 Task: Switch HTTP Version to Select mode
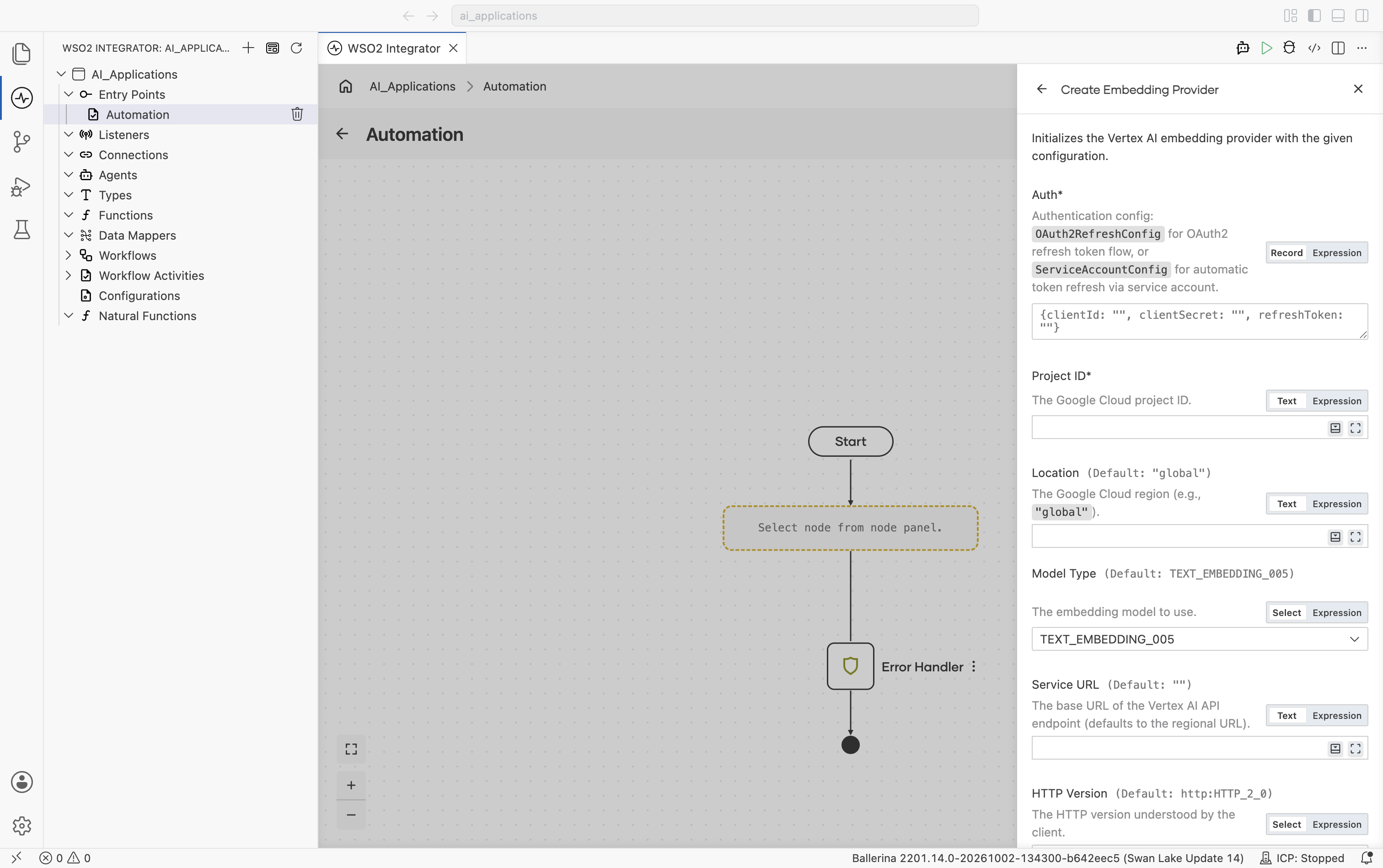pyautogui.click(x=1287, y=825)
